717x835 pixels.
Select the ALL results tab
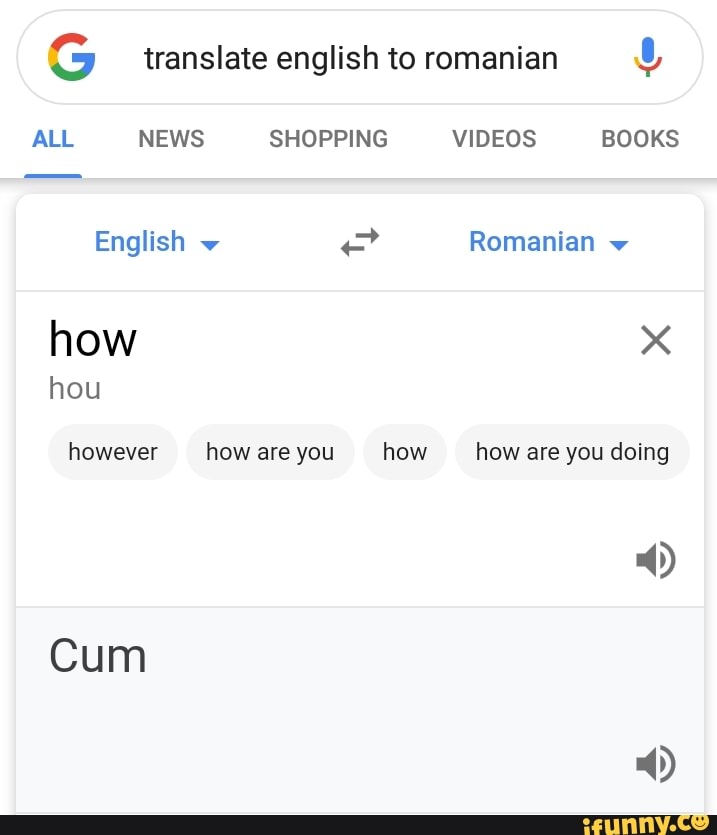click(52, 139)
